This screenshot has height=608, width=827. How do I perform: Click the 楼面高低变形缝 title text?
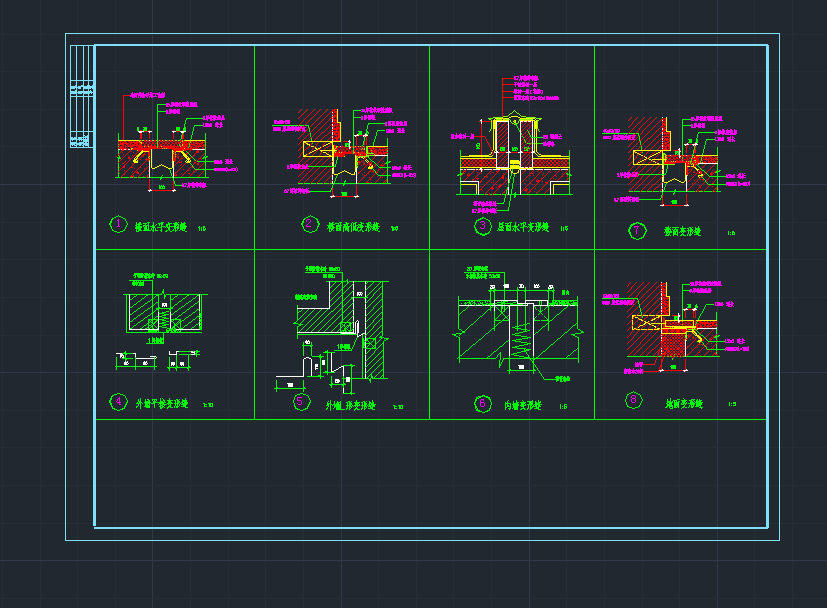[353, 227]
